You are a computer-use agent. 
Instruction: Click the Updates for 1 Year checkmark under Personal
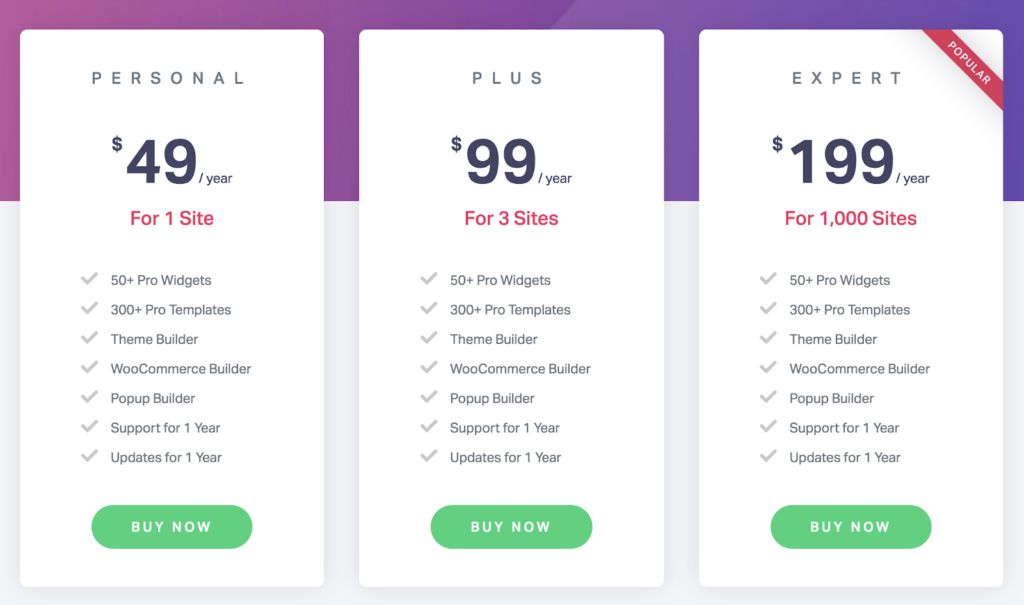[x=89, y=457]
